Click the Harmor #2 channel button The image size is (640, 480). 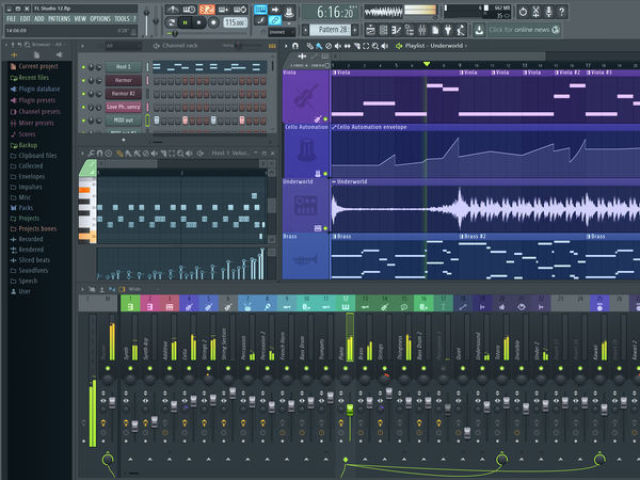[123, 94]
